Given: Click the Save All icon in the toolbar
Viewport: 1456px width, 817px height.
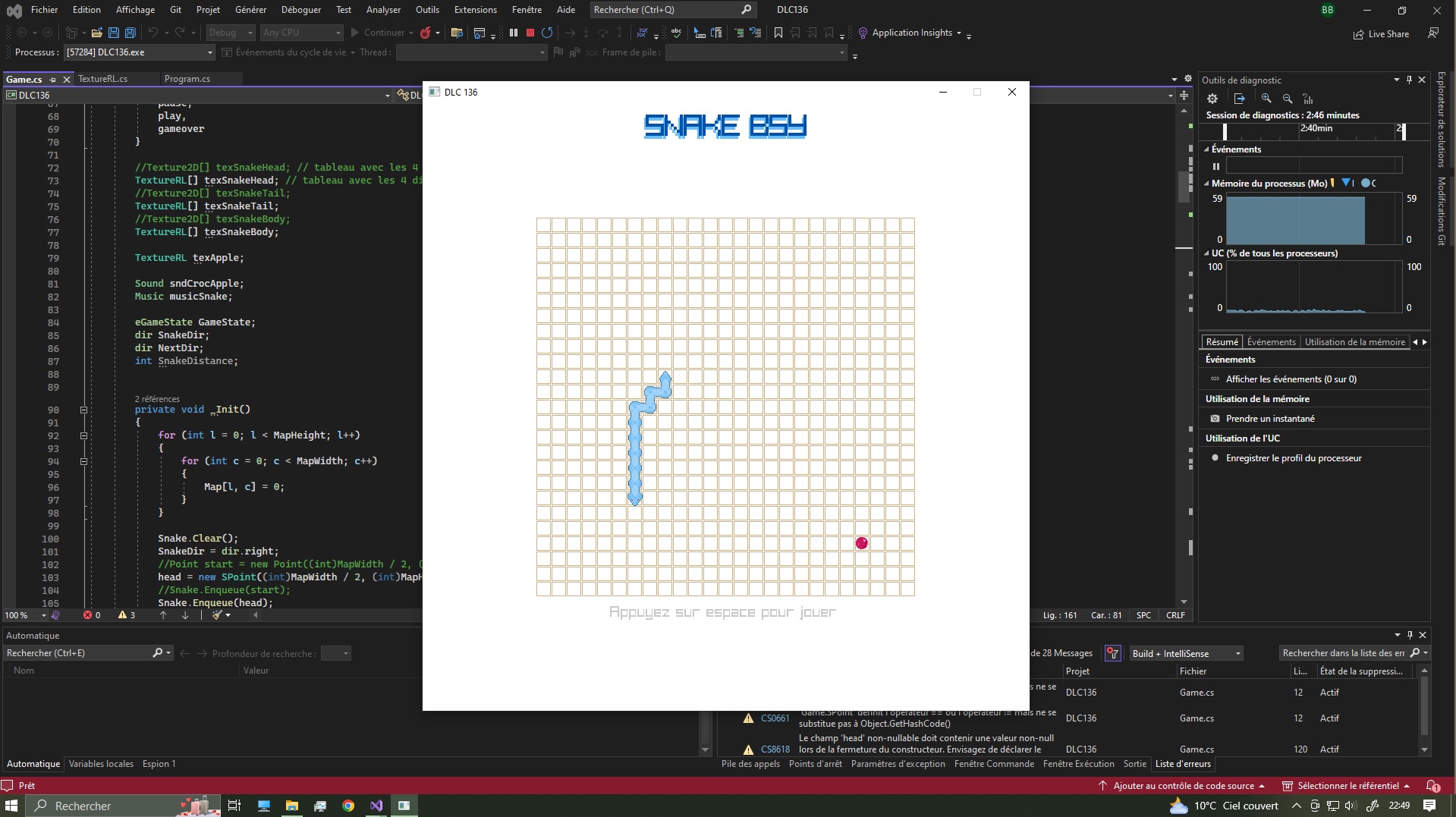Looking at the screenshot, I should click(x=131, y=33).
